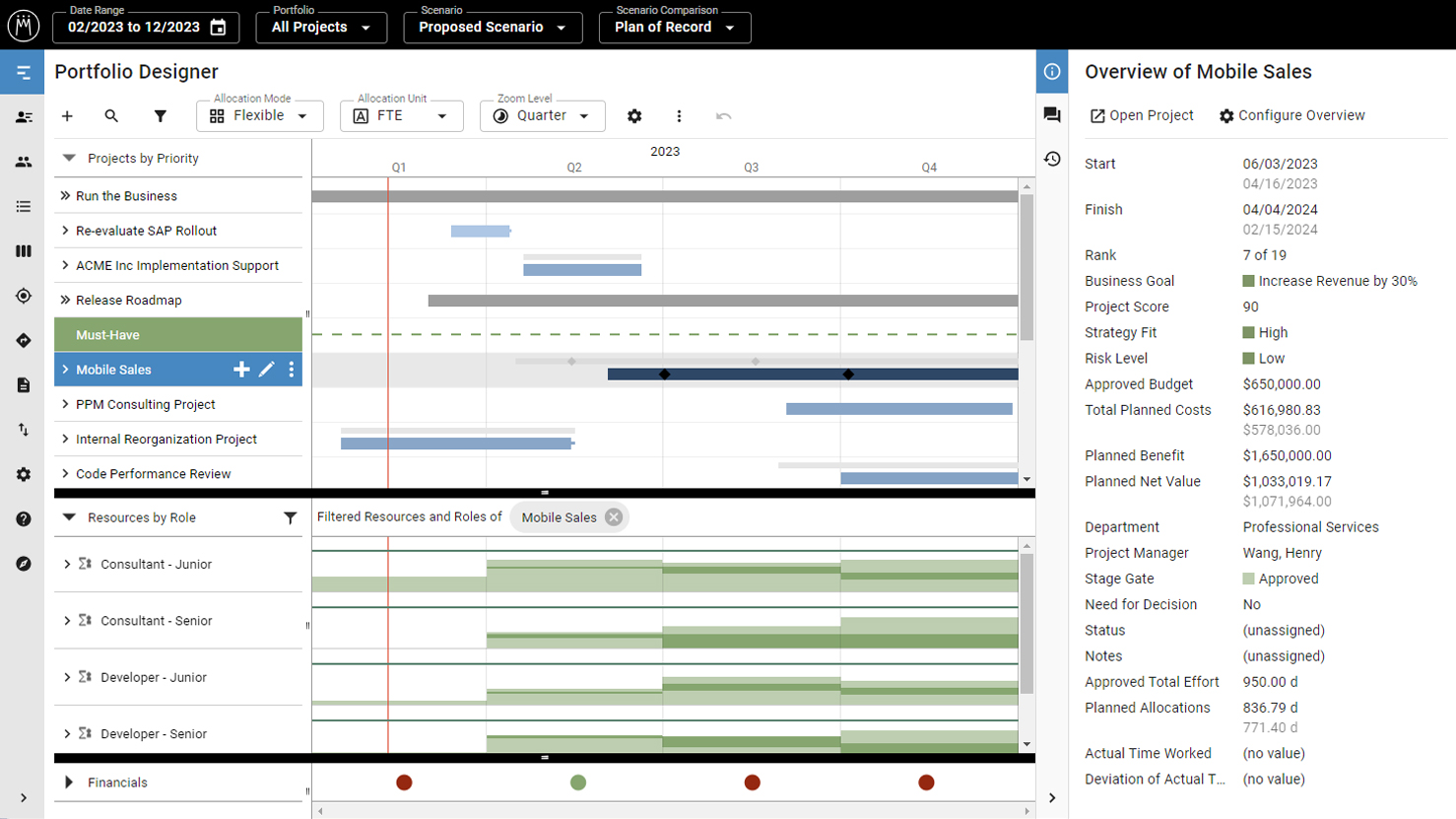Image resolution: width=1456 pixels, height=819 pixels.
Task: Collapse the Projects by Priority section
Action: [x=69, y=158]
